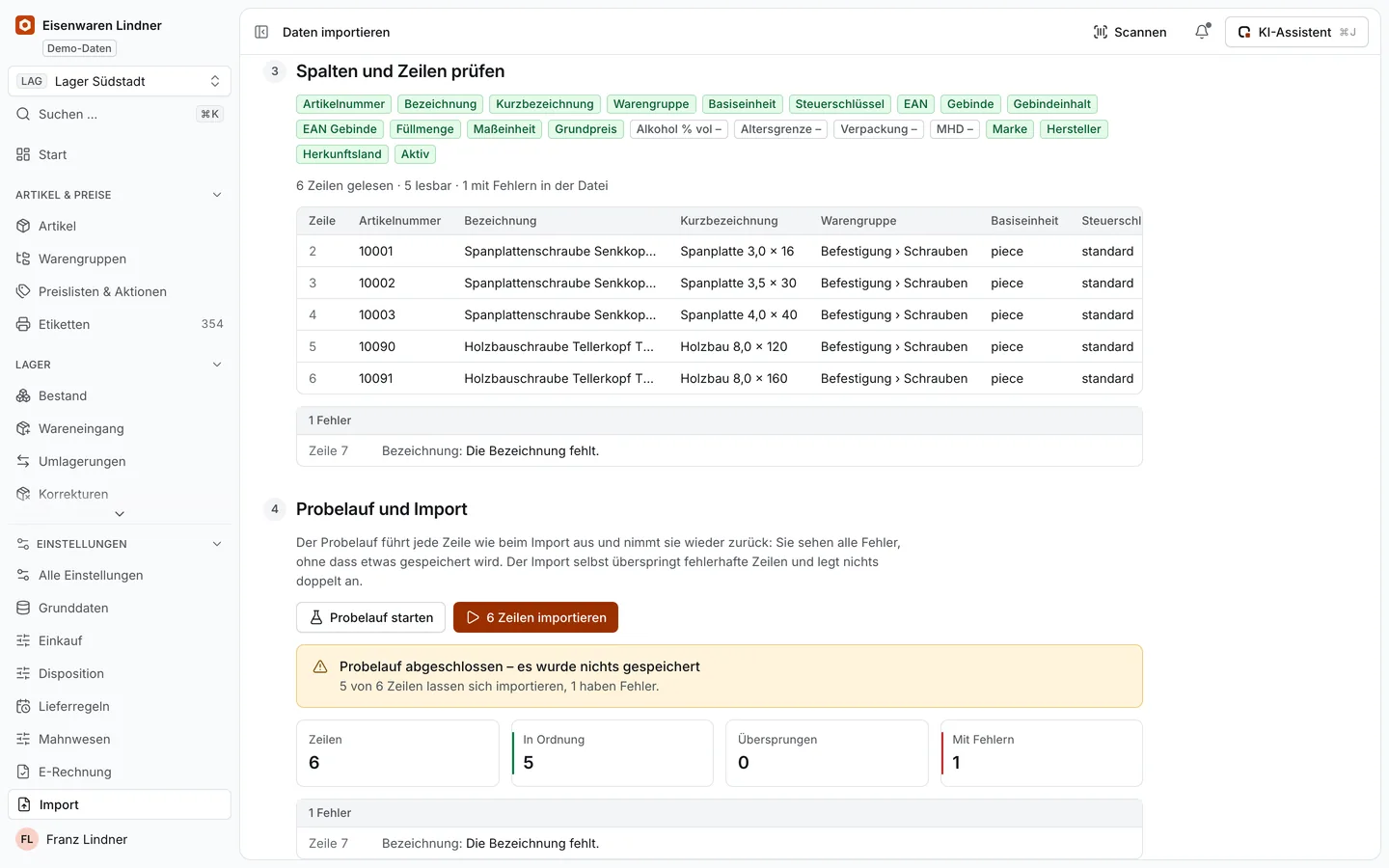Image resolution: width=1389 pixels, height=868 pixels.
Task: Open notifications bell
Action: click(x=1202, y=32)
